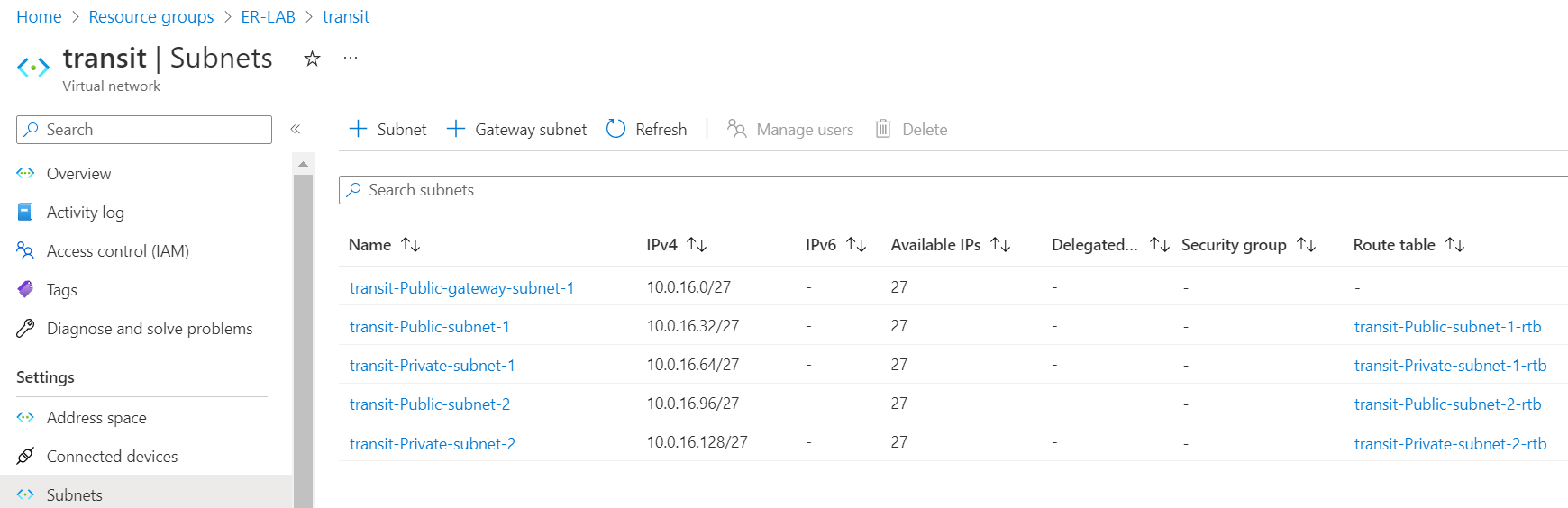Screen dimensions: 1568x508
Task: Sort by Route table column
Action: point(1454,245)
